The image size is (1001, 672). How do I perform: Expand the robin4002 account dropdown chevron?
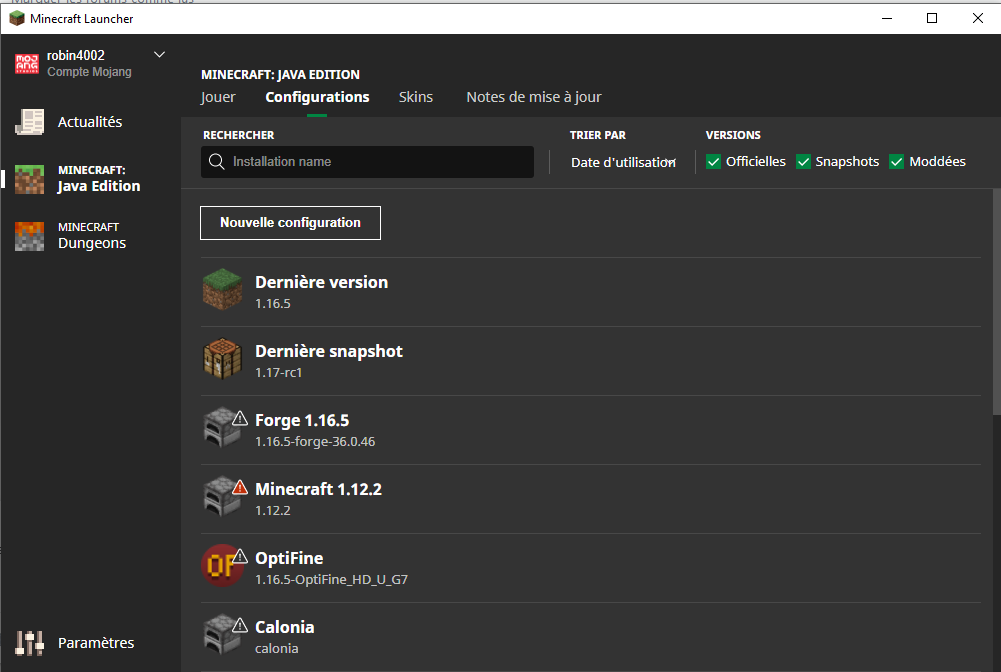(x=160, y=55)
